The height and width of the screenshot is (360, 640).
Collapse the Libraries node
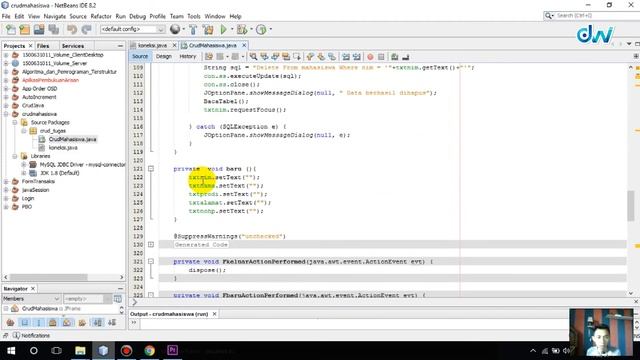pos(15,156)
